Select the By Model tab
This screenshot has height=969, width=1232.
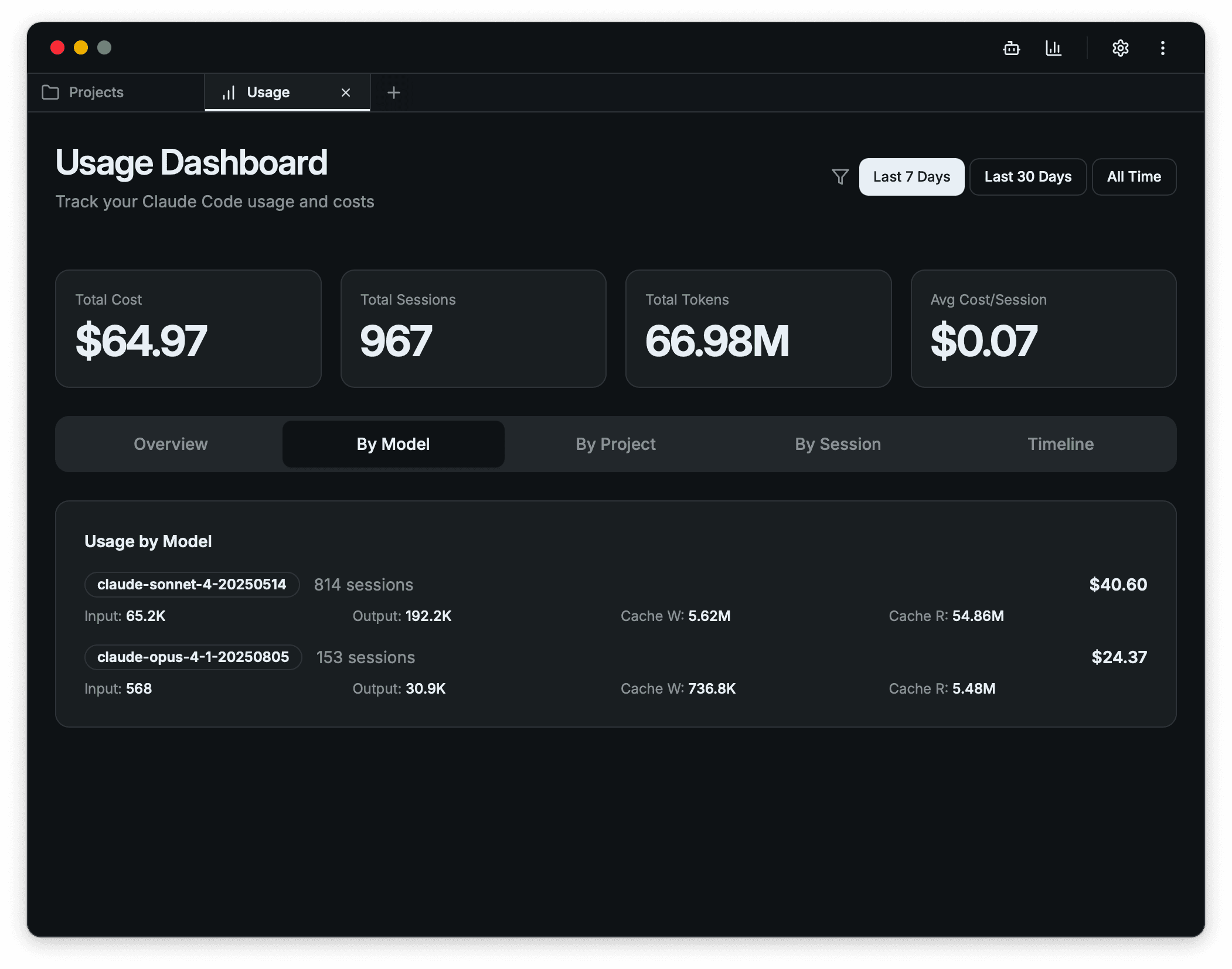[393, 444]
